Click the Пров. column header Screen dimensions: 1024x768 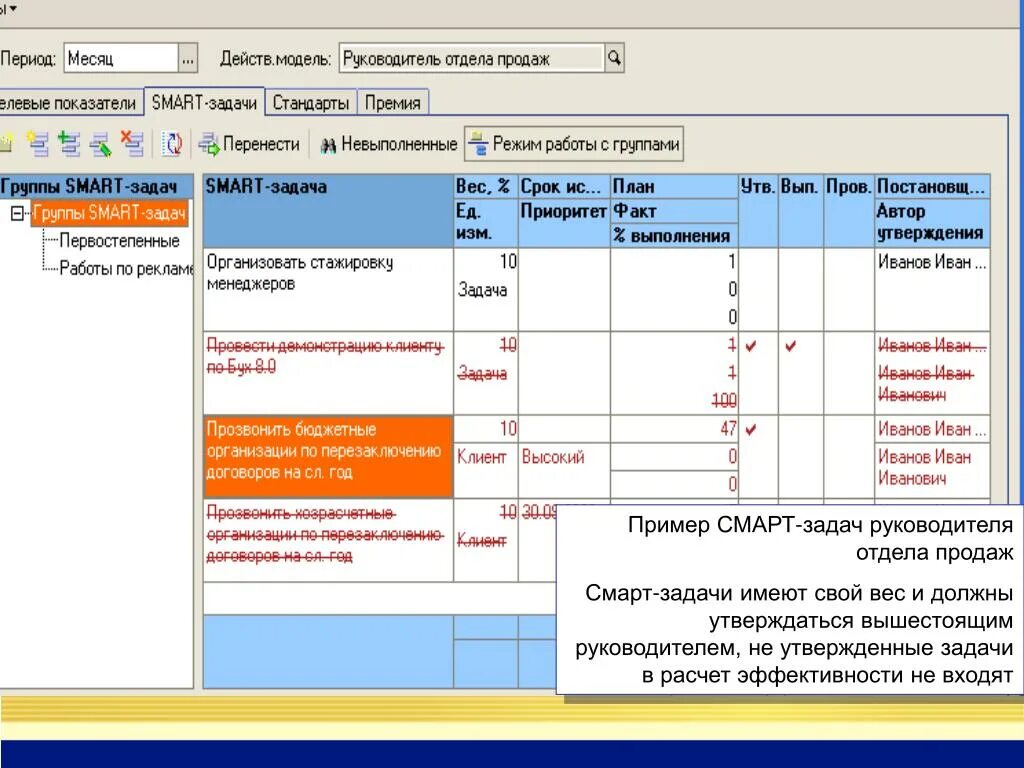849,210
